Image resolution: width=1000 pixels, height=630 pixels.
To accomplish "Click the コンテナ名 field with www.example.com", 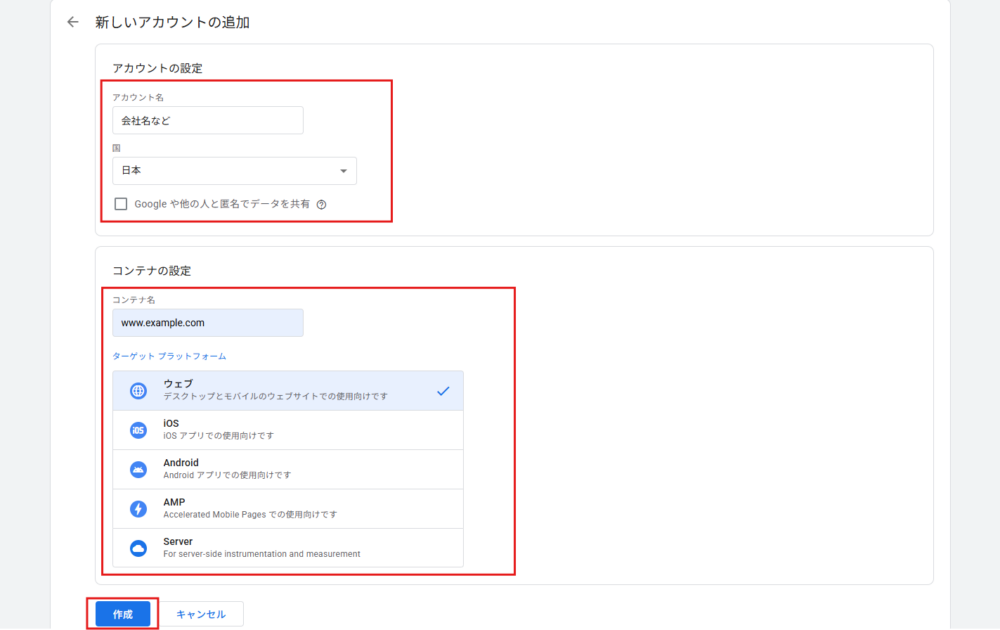I will (x=207, y=323).
